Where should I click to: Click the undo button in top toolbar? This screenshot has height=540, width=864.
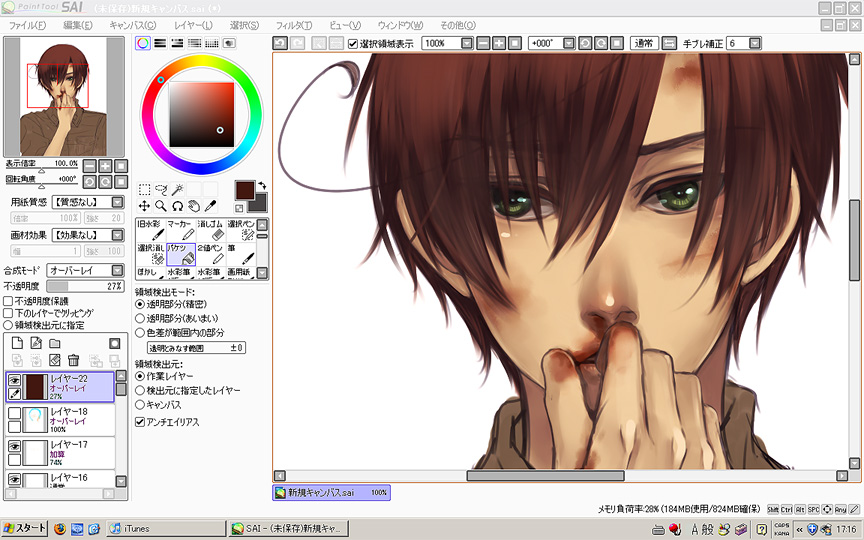click(280, 43)
